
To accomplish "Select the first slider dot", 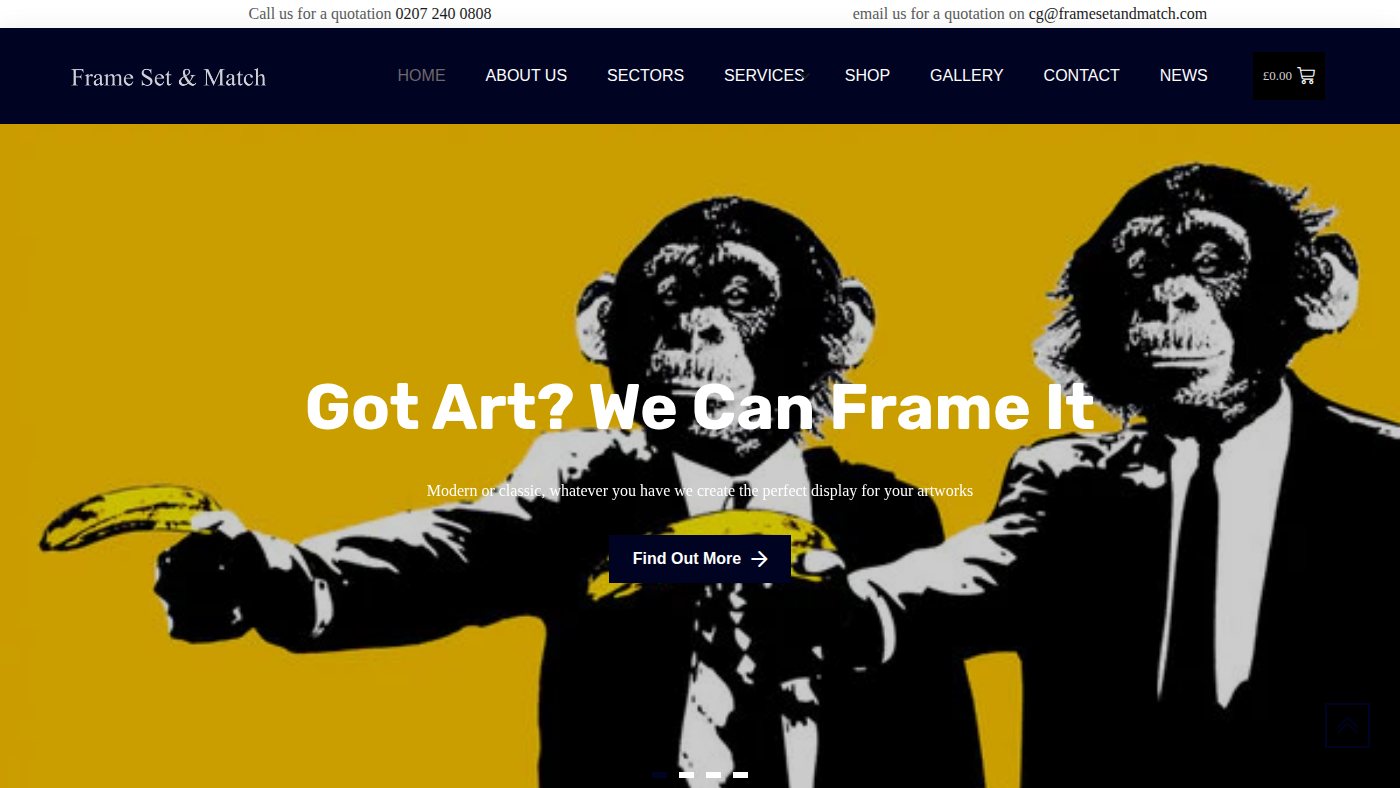I will point(659,775).
